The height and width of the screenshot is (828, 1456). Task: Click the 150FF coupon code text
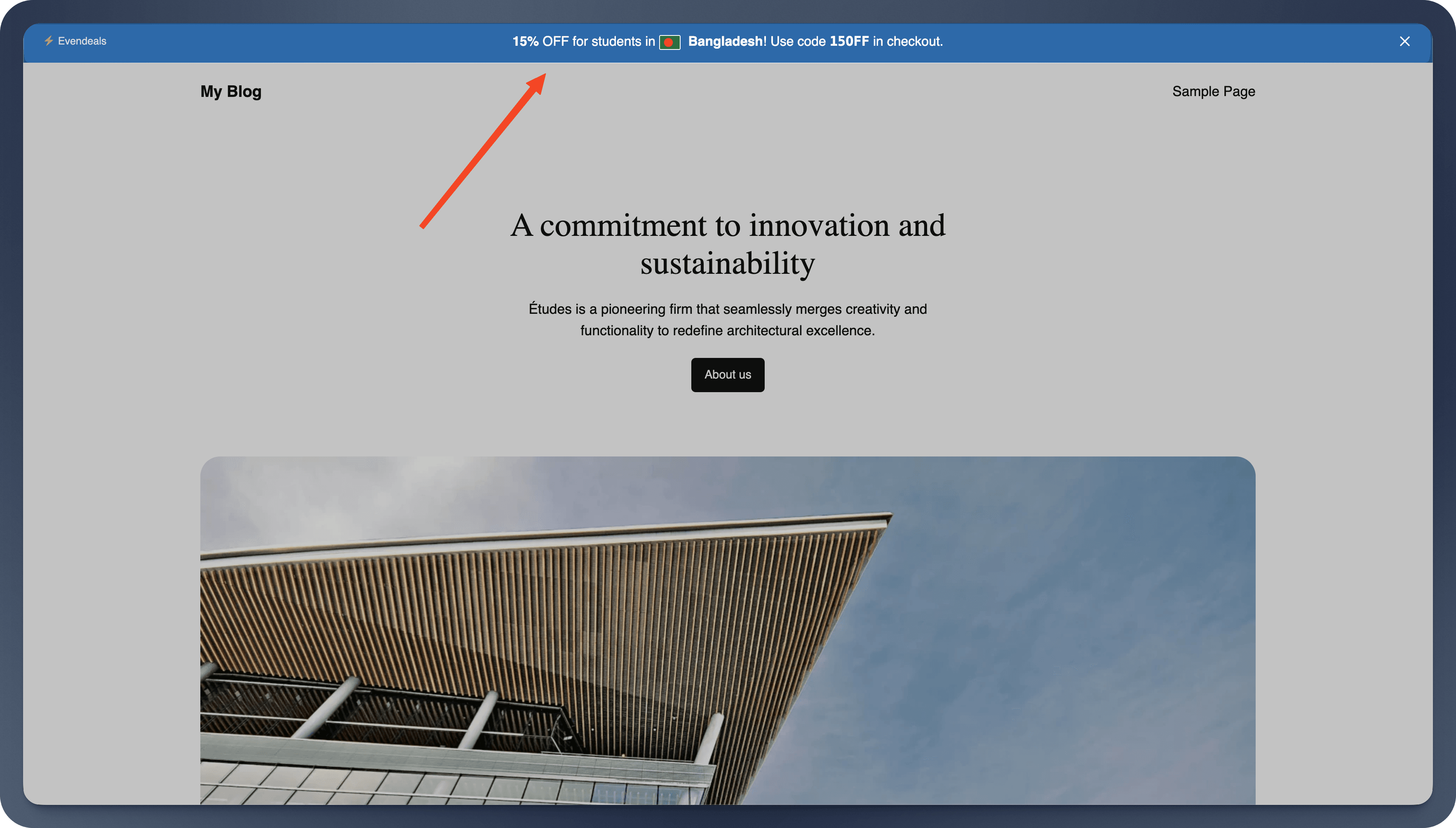pos(849,42)
